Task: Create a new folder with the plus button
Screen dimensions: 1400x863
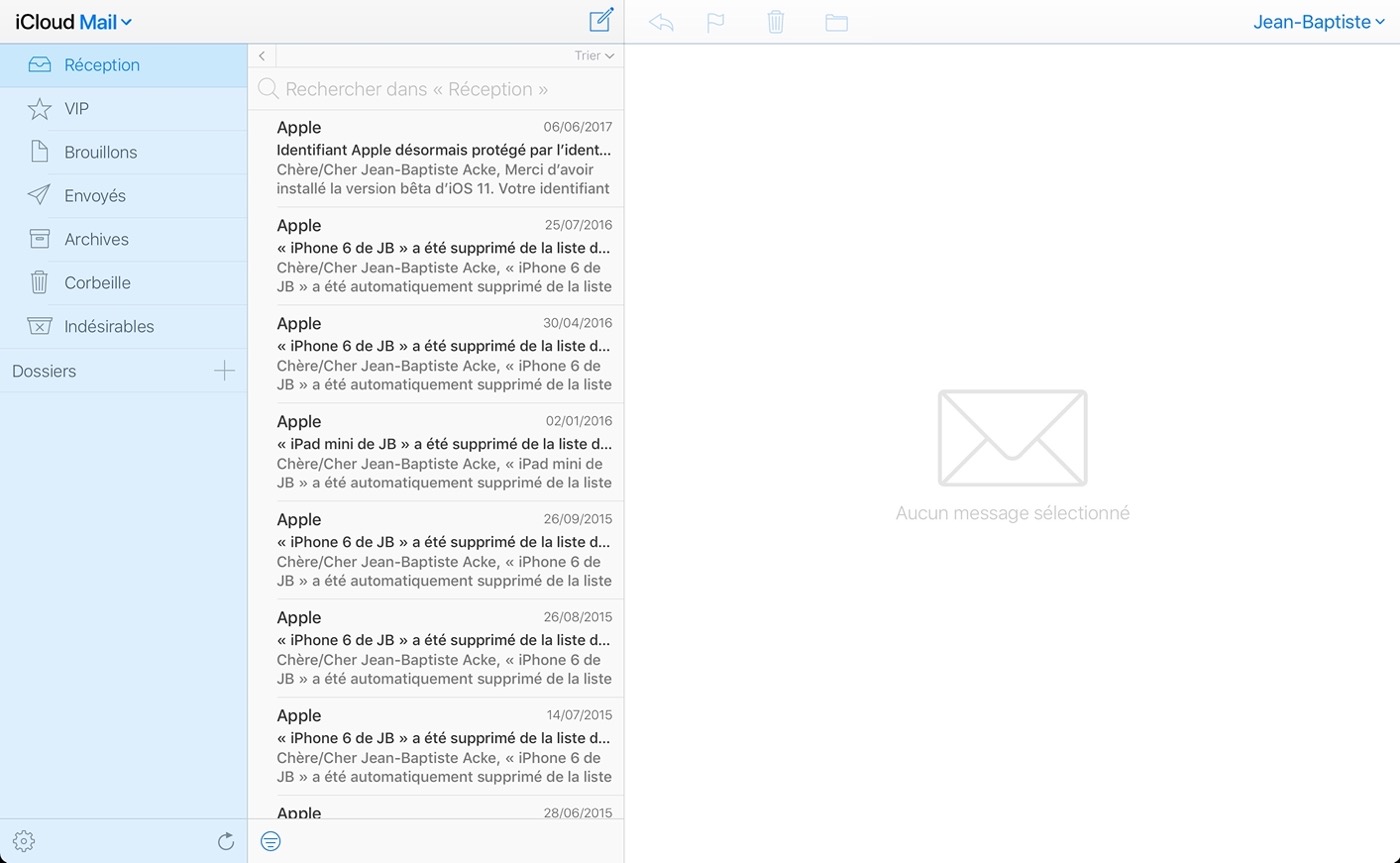Action: pos(225,370)
